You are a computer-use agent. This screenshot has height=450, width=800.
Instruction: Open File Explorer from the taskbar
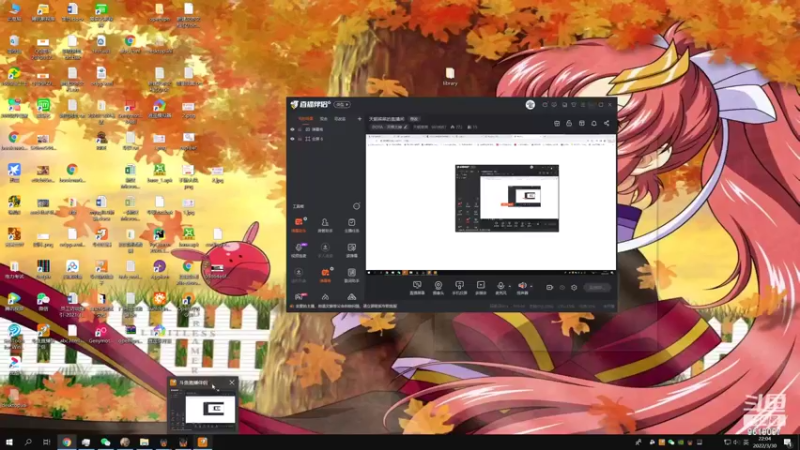[x=144, y=442]
